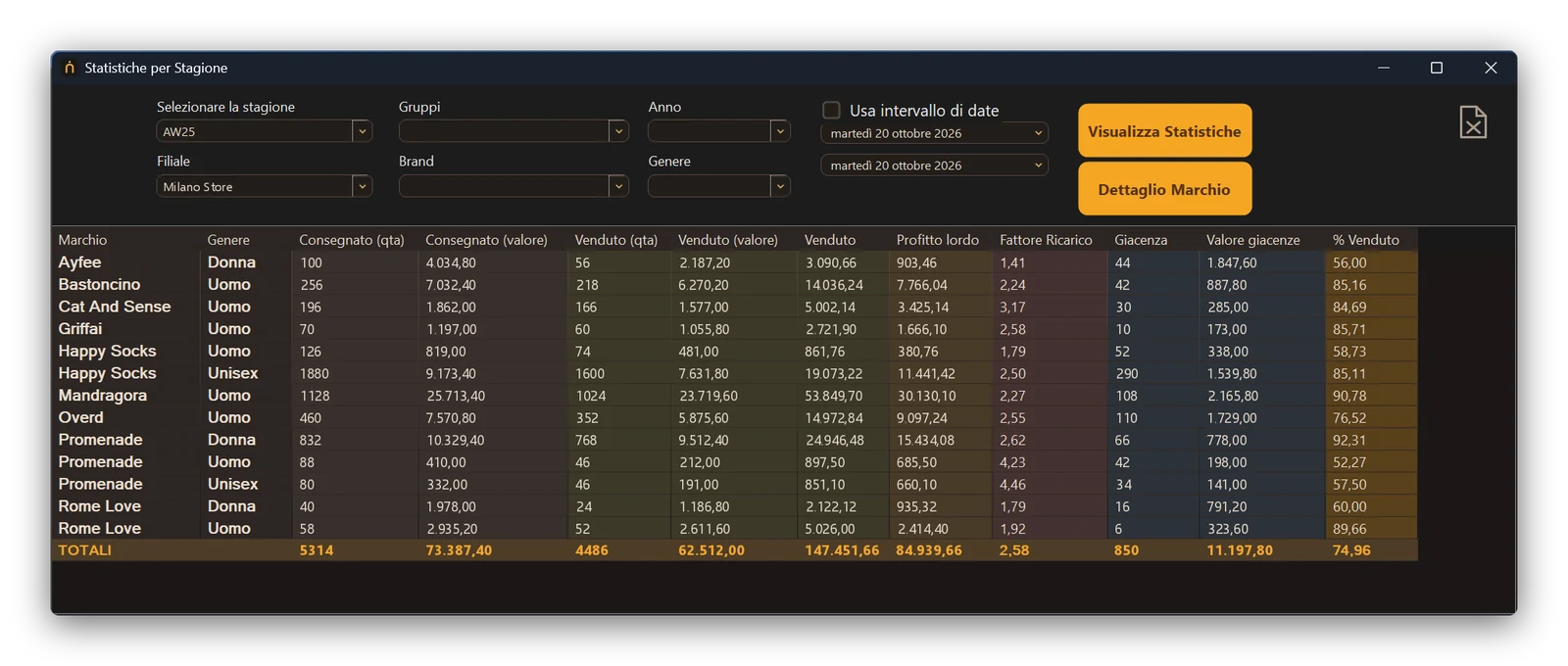
Task: Click the Overd row
Action: pyautogui.click(x=735, y=417)
